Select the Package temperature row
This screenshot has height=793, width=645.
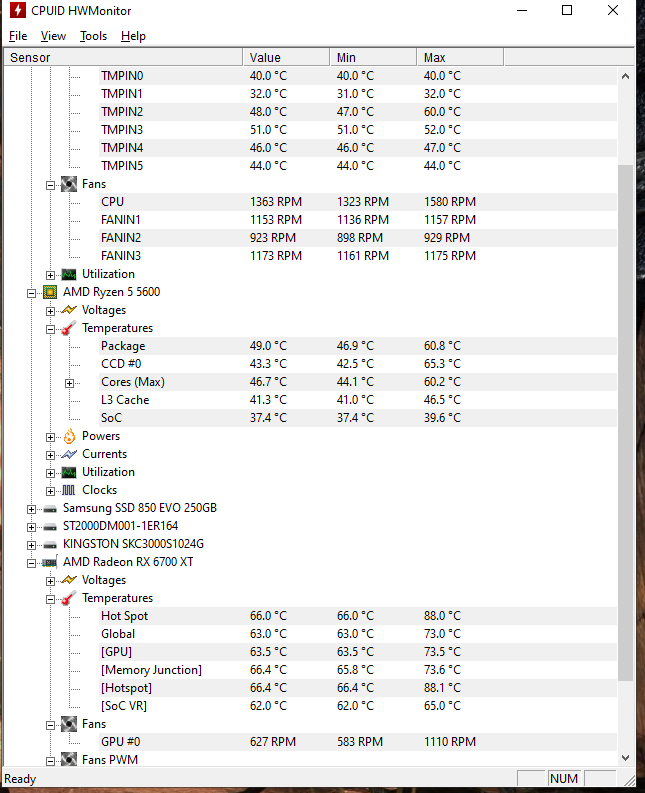(x=358, y=346)
